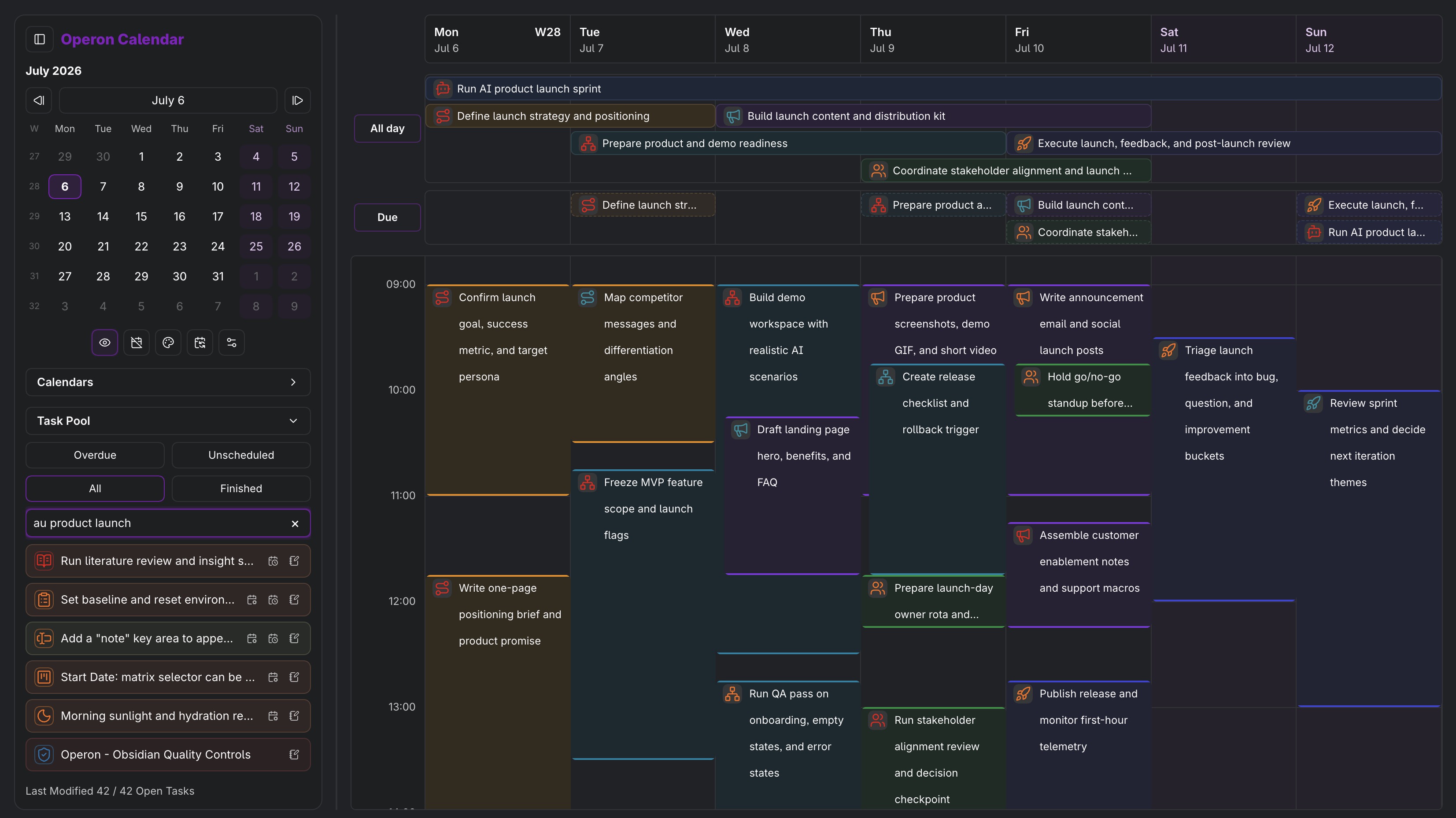
Task: Select July 15 in the mini calendar
Action: pos(141,216)
